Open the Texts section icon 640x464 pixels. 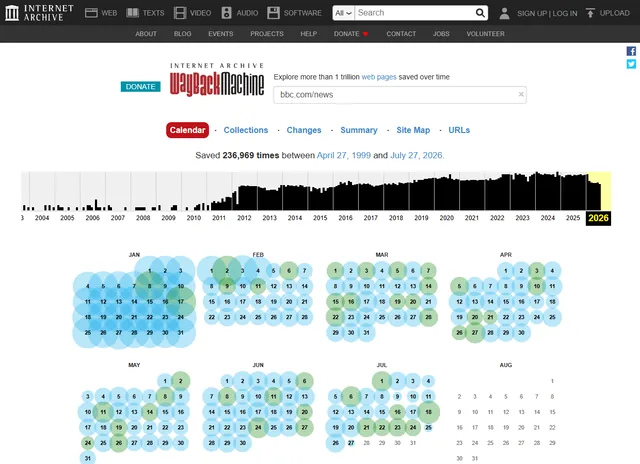132,13
